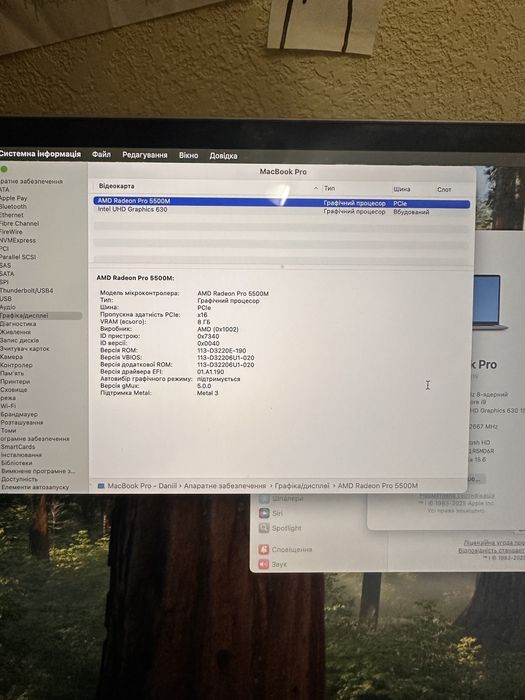Select USB in the sidebar
The image size is (525, 700).
pos(6,299)
